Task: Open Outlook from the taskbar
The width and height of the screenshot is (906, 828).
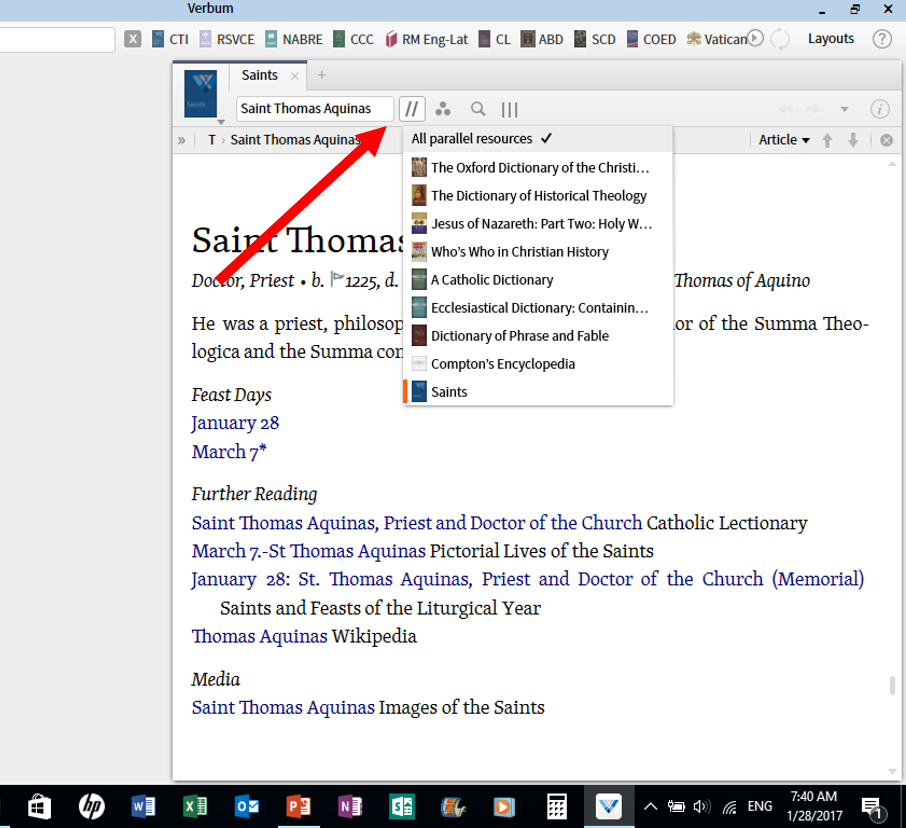Action: 247,807
